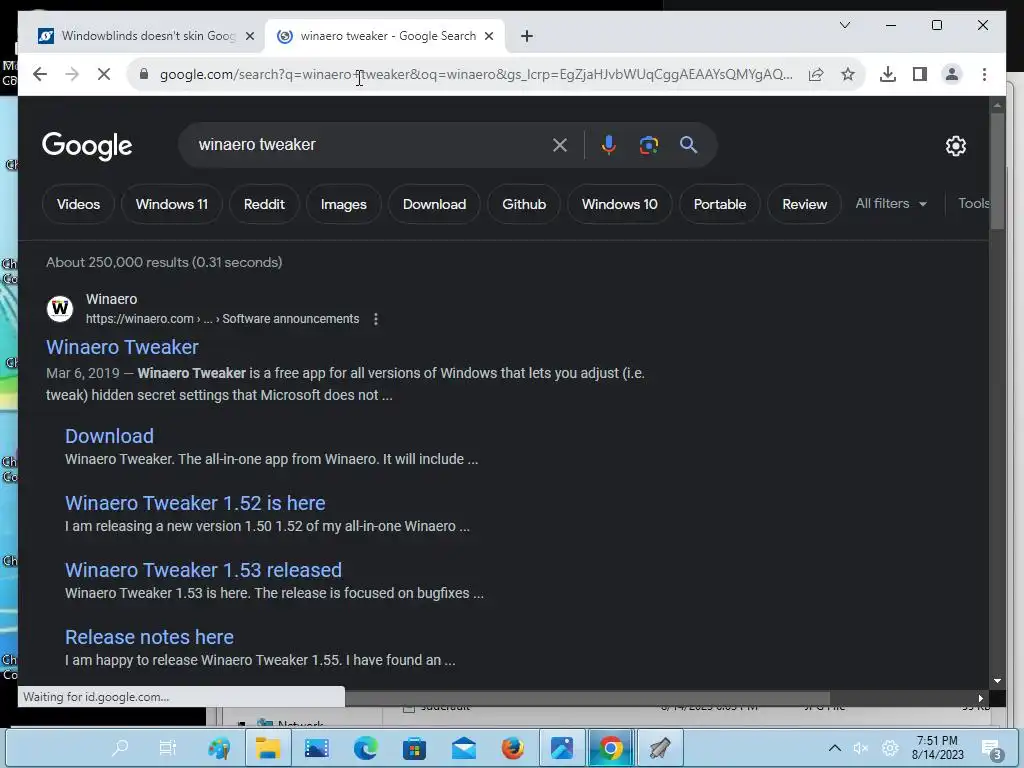
Task: Submit search with magnifying glass icon
Action: click(688, 145)
